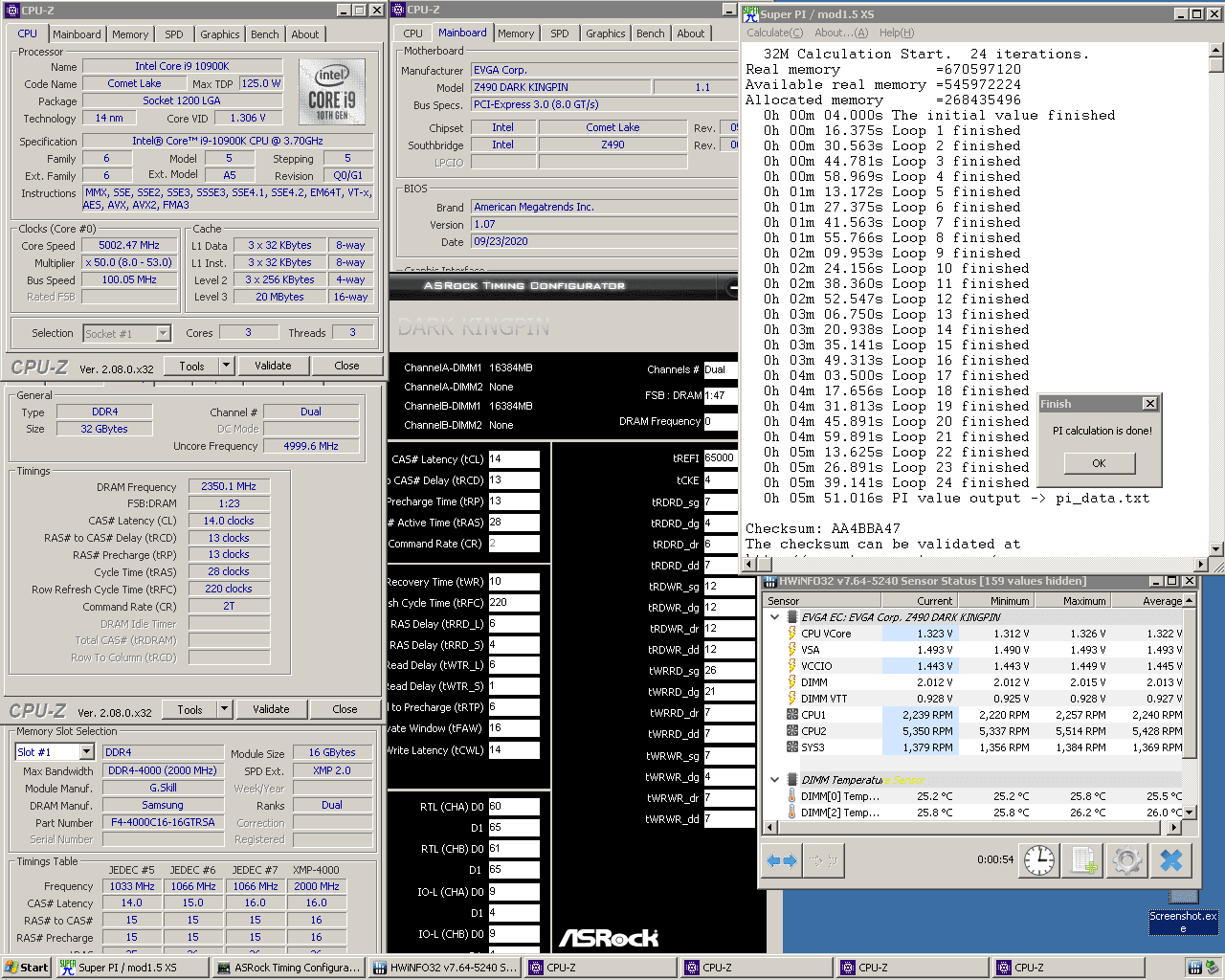Click the tREFI value field showing 65000
This screenshot has height=980, width=1225.
720,458
